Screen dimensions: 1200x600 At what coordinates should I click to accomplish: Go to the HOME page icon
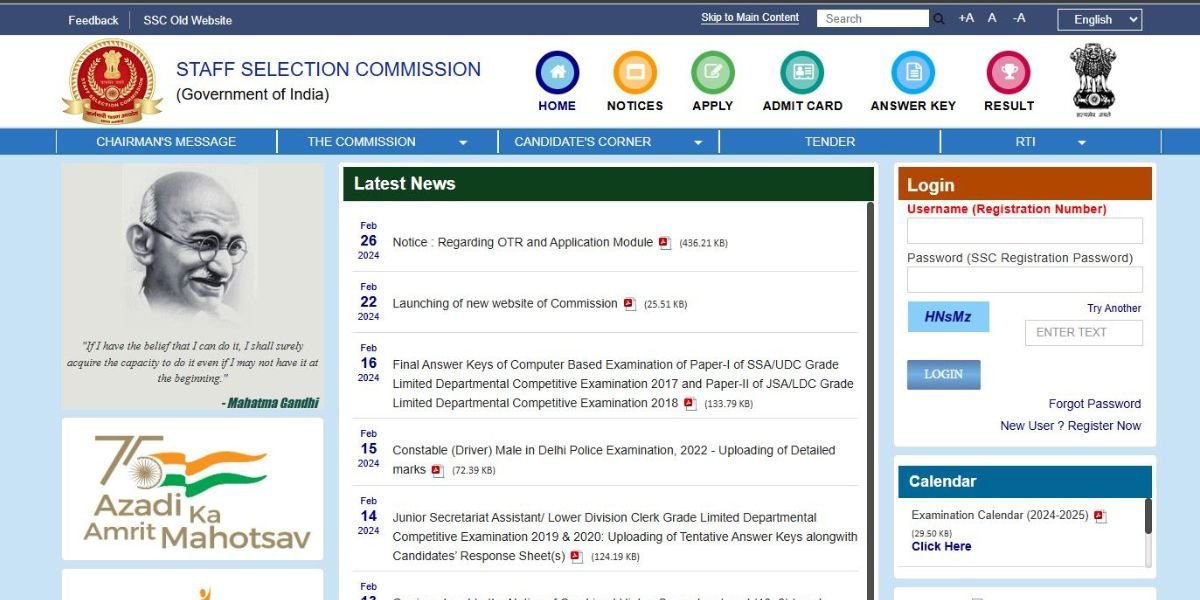557,73
